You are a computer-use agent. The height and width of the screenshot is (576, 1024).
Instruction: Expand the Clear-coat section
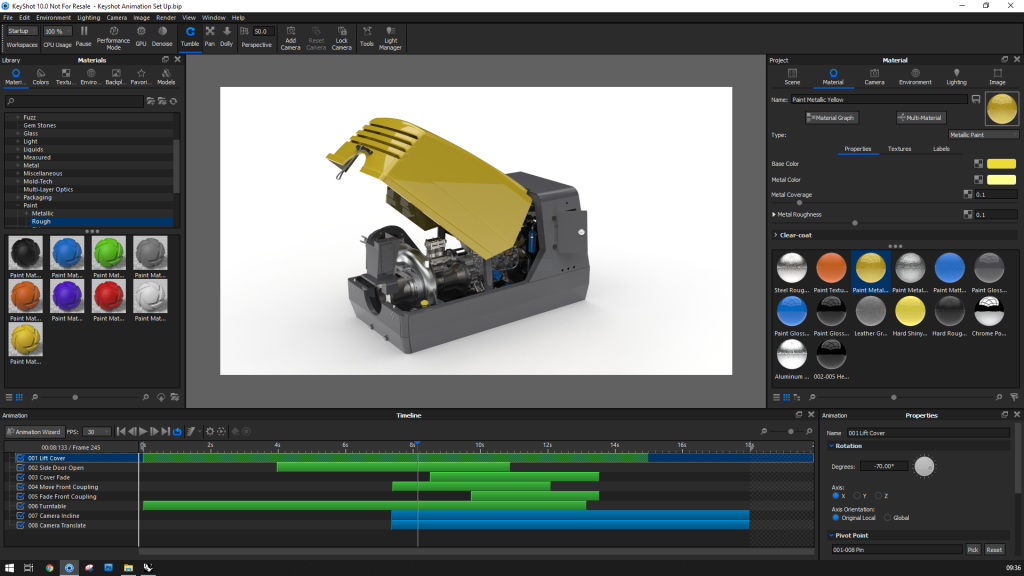[775, 235]
